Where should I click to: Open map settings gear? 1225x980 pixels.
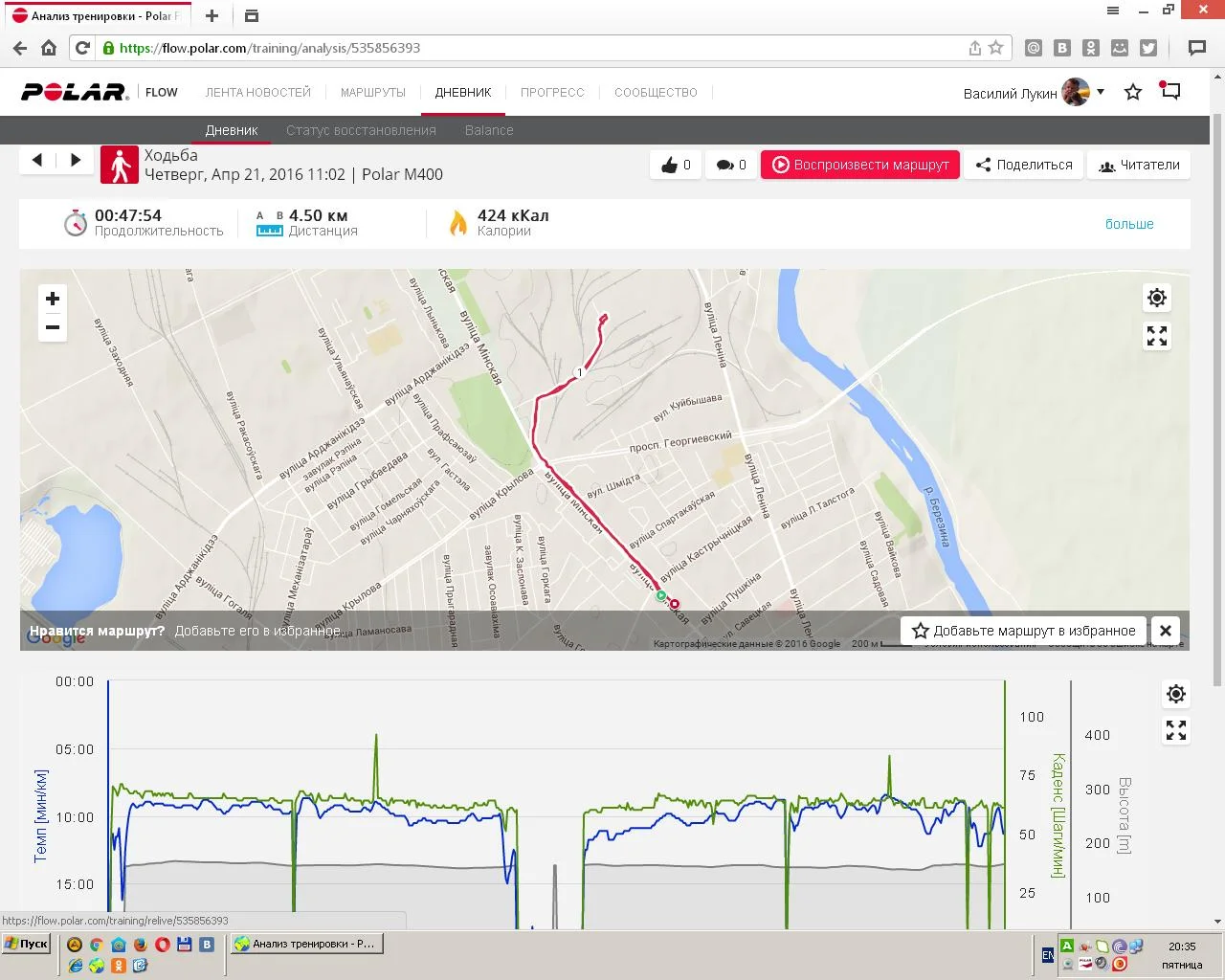pyautogui.click(x=1157, y=298)
